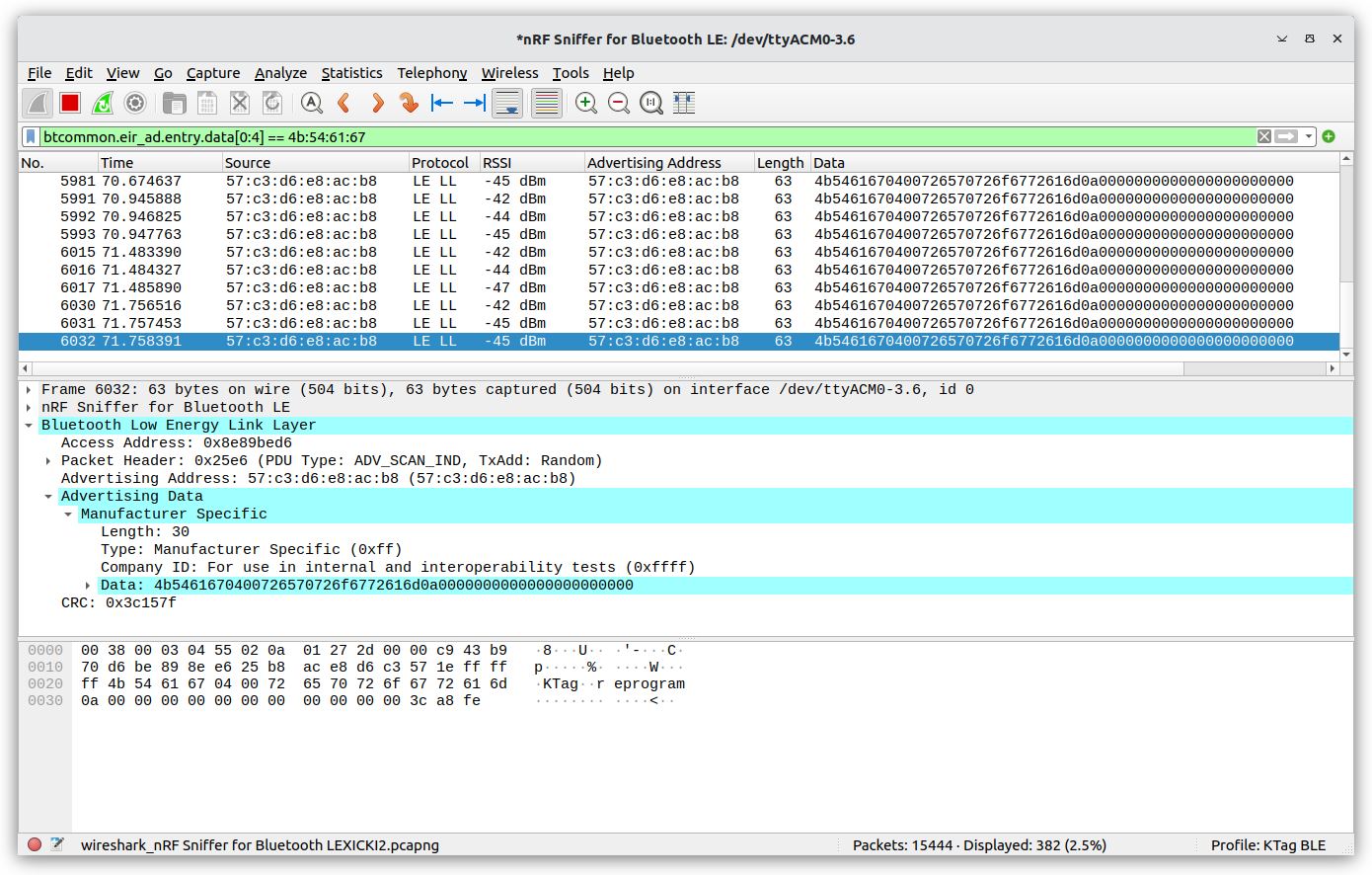Image resolution: width=1372 pixels, height=875 pixels.
Task: Save this capture file icon
Action: point(207,103)
